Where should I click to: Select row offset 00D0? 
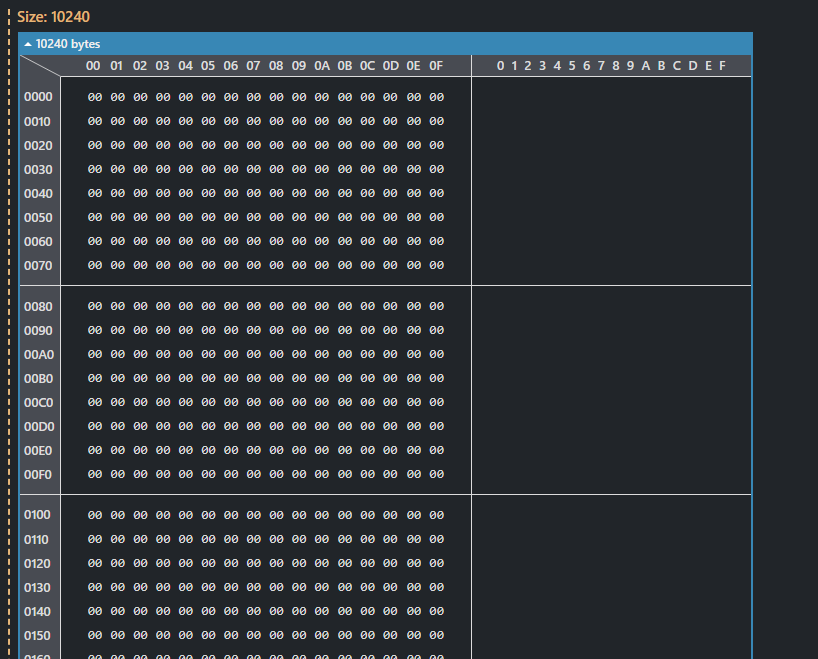39,427
